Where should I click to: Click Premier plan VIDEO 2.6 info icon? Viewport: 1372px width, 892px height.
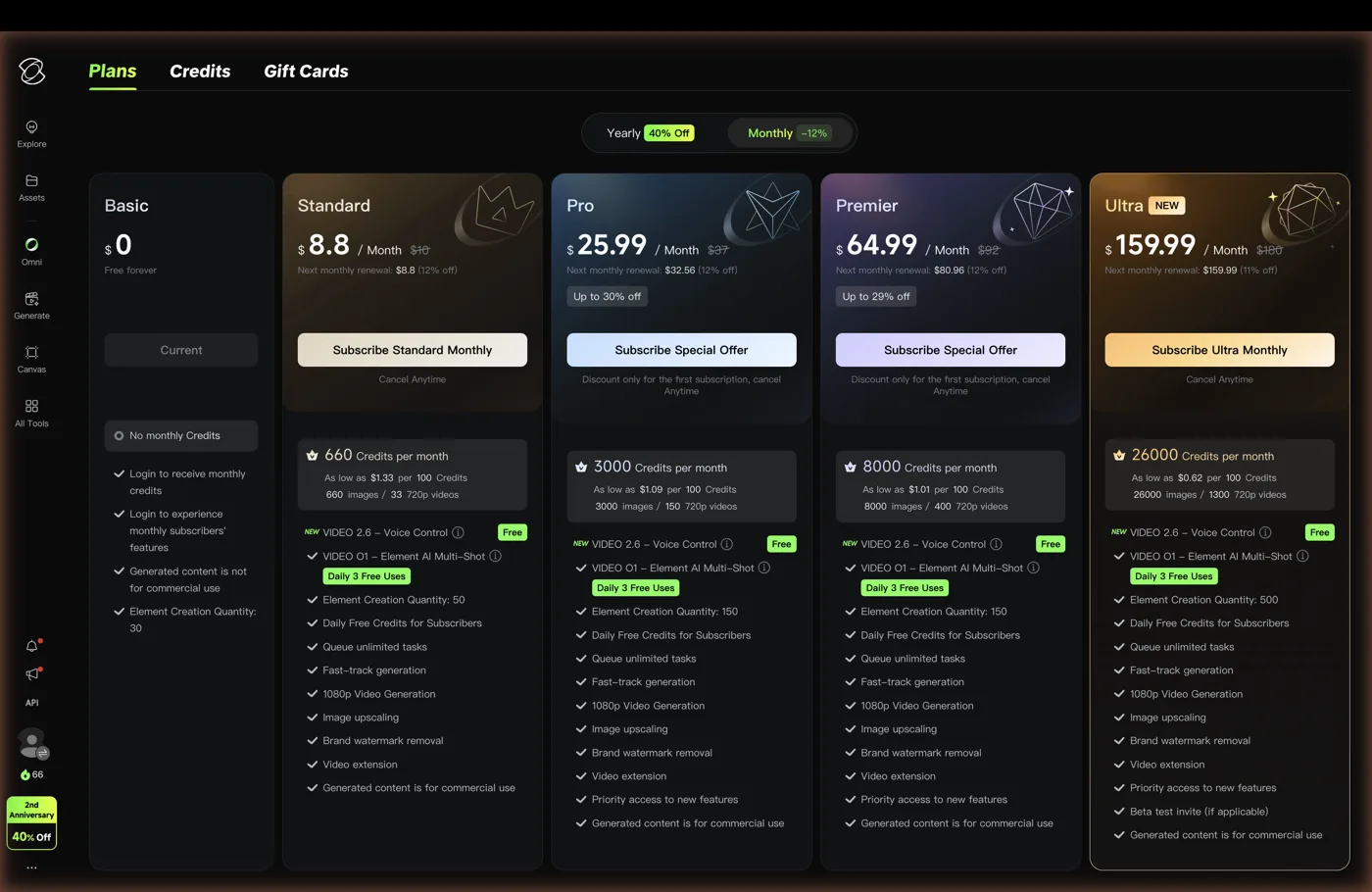[996, 544]
